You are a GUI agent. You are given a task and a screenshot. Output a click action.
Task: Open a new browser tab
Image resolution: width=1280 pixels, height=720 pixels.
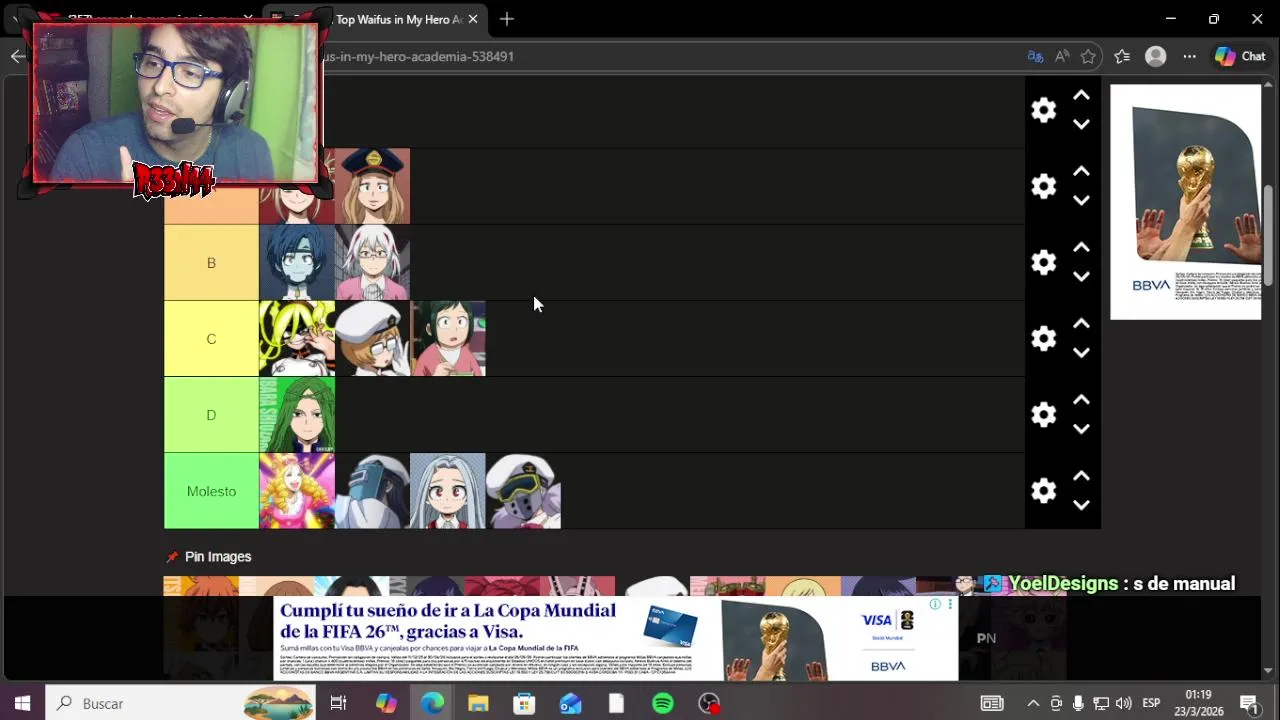pos(507,19)
